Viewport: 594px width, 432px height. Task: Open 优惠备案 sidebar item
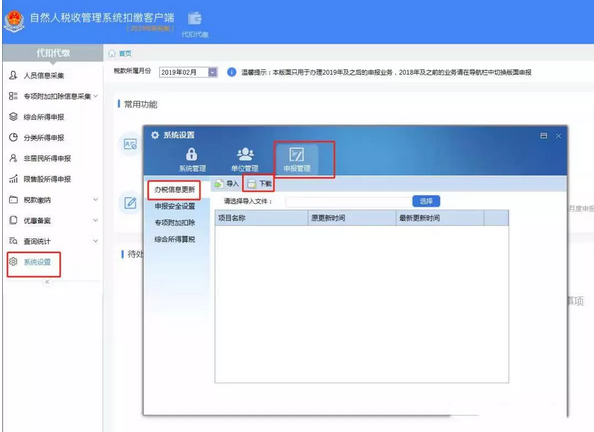pyautogui.click(x=37, y=221)
